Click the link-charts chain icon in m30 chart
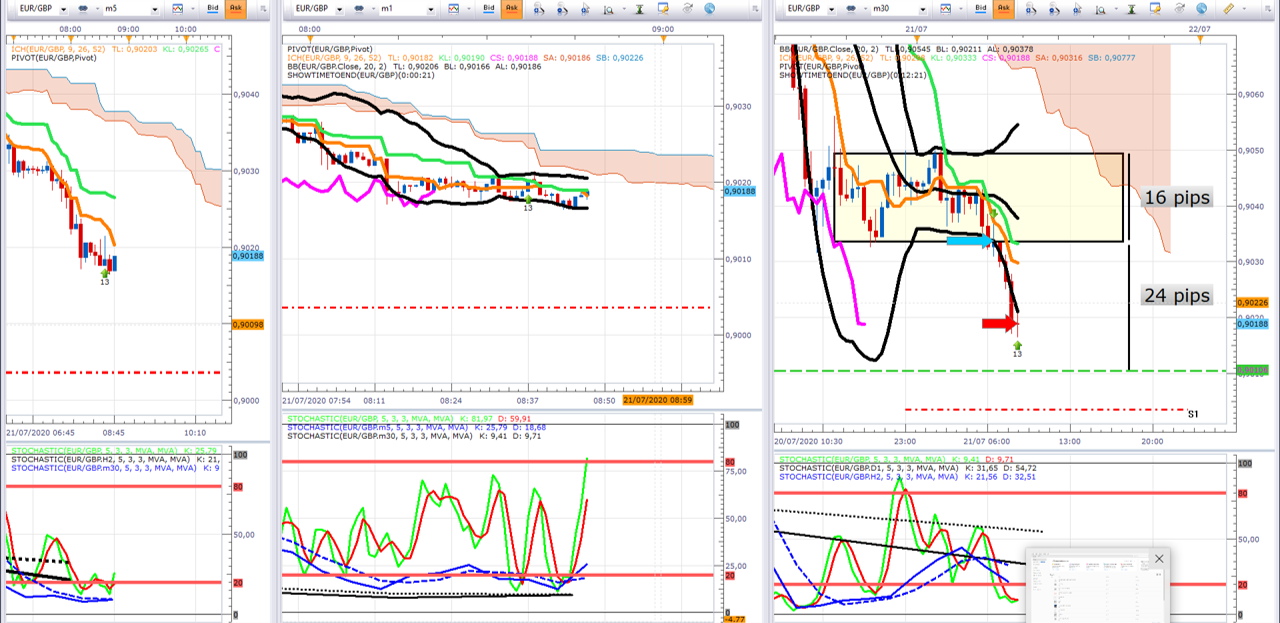The image size is (1280, 623). pyautogui.click(x=851, y=8)
